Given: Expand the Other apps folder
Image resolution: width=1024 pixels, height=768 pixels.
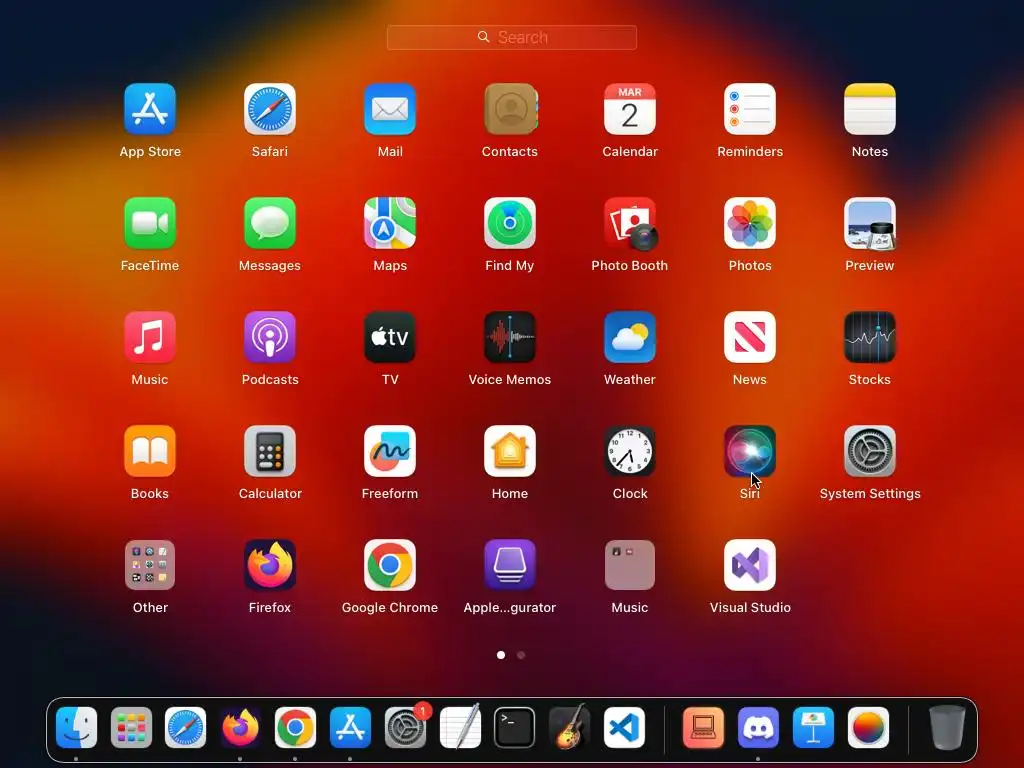Looking at the screenshot, I should click(150, 565).
